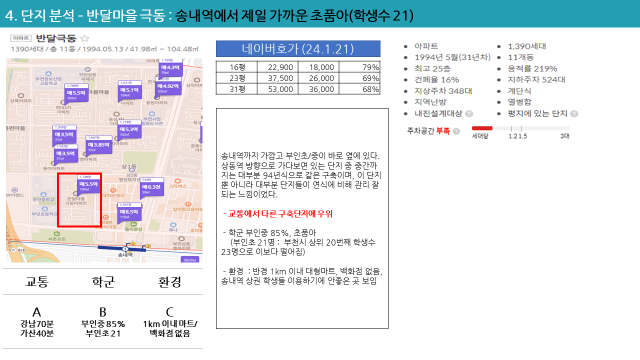This screenshot has height=360, width=640.
Task: Click the 용적률 219% bullet item
Action: click(532, 69)
